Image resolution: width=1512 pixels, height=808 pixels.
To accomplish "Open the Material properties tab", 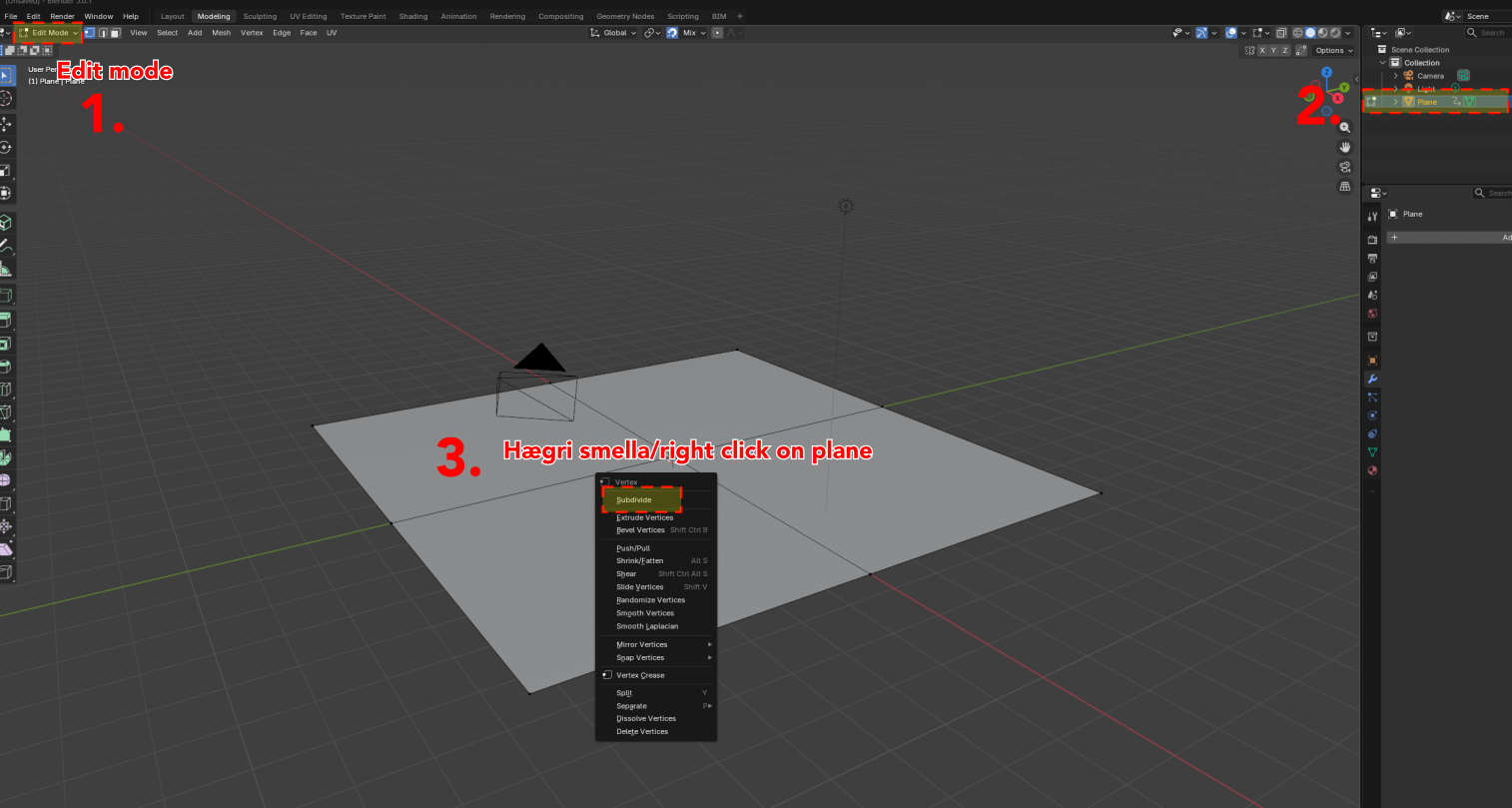I will pos(1372,470).
